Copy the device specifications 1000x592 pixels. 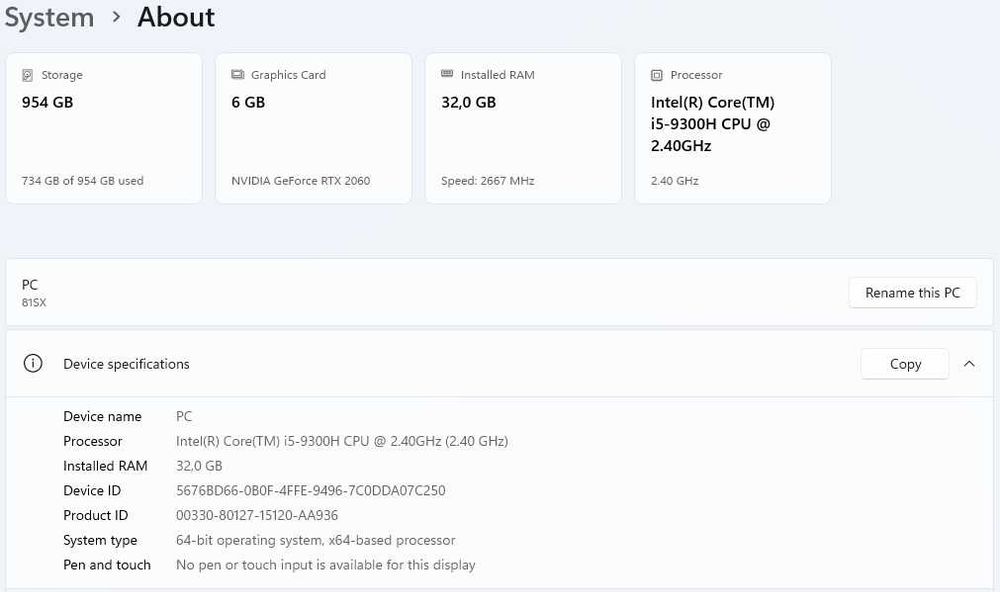904,364
